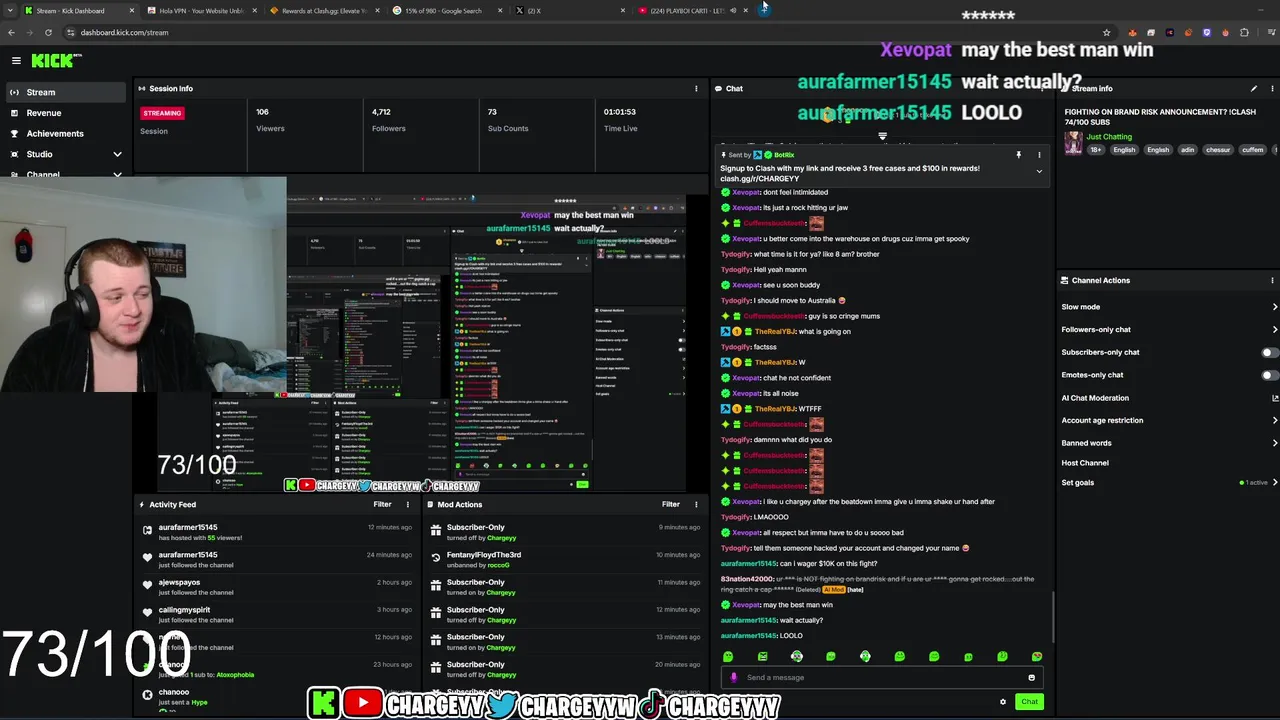This screenshot has width=1280, height=720.
Task: Toggle Subscribers-only chat switch
Action: tap(1269, 353)
